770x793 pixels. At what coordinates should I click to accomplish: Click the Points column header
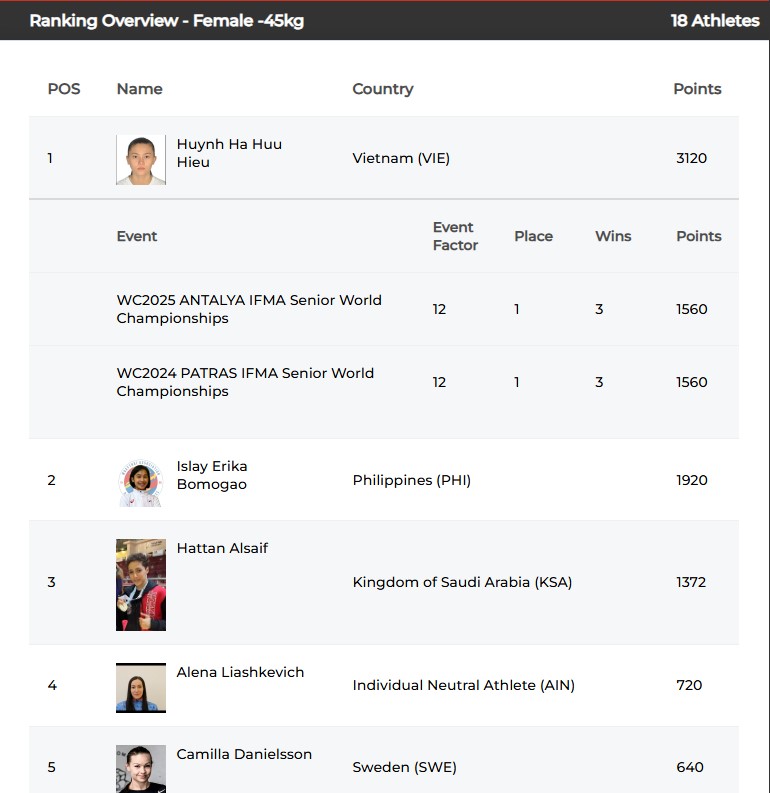tap(697, 89)
